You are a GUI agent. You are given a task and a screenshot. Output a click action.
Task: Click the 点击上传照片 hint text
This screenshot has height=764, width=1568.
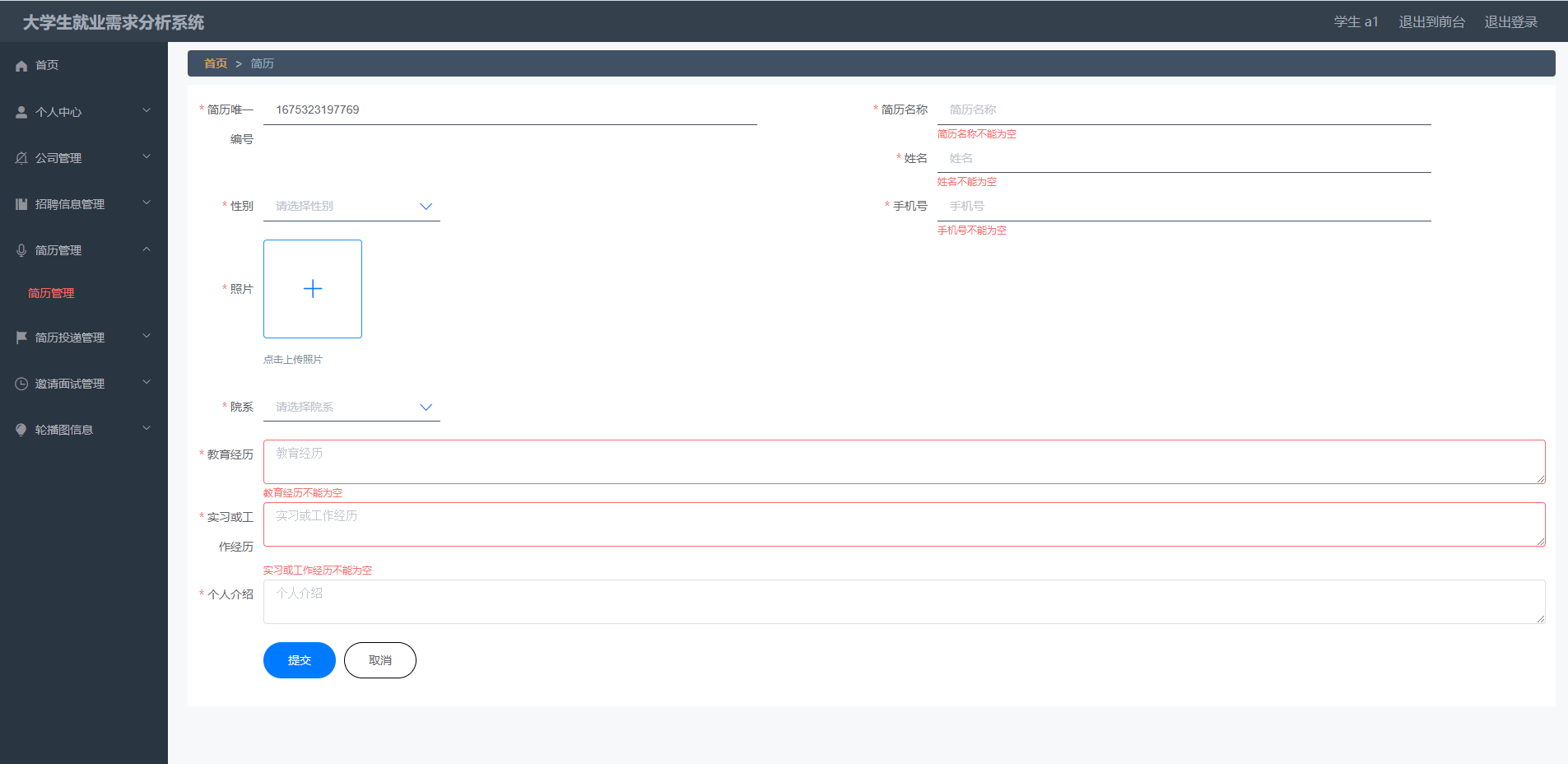tap(293, 360)
